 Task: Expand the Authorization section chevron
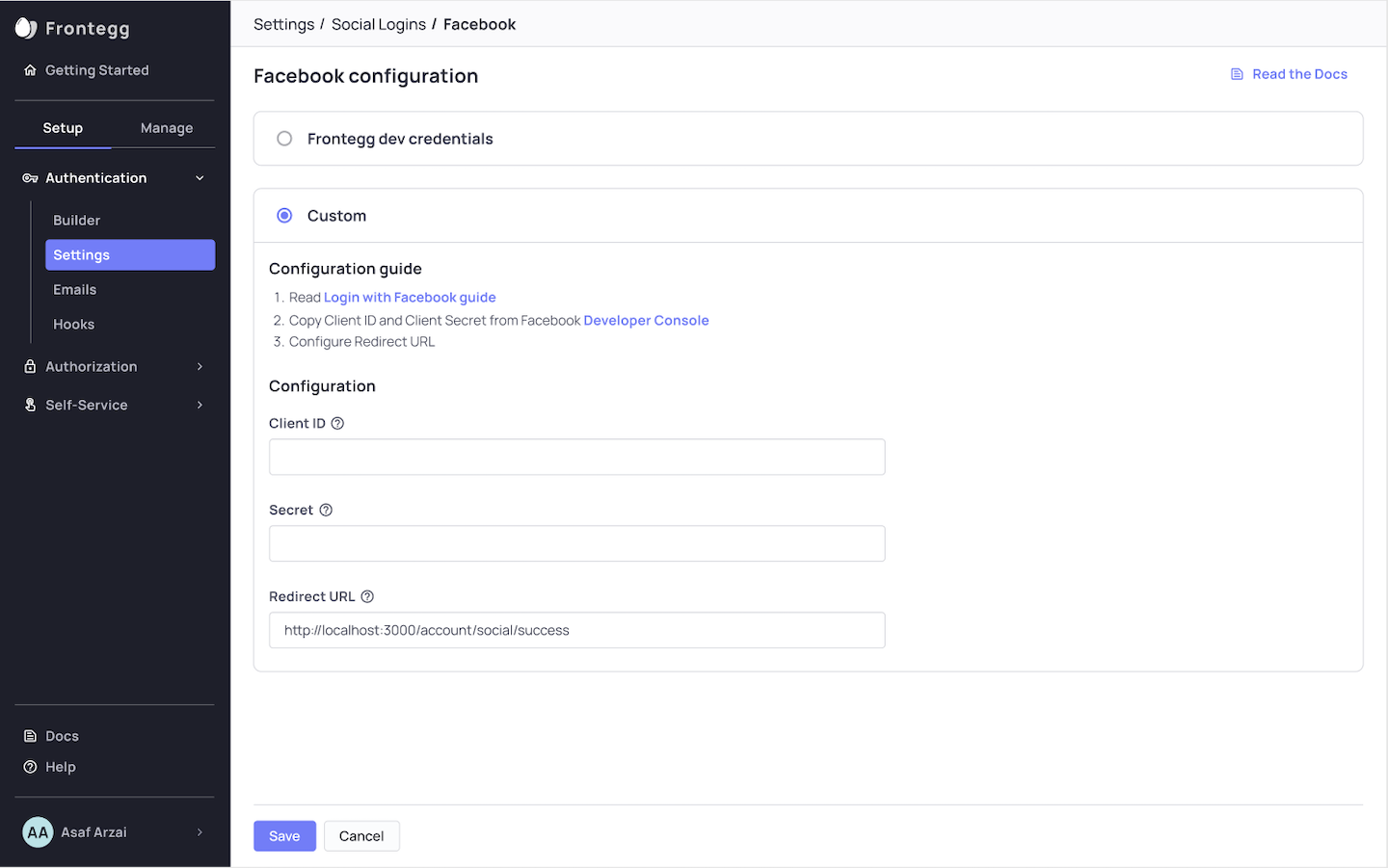point(200,366)
